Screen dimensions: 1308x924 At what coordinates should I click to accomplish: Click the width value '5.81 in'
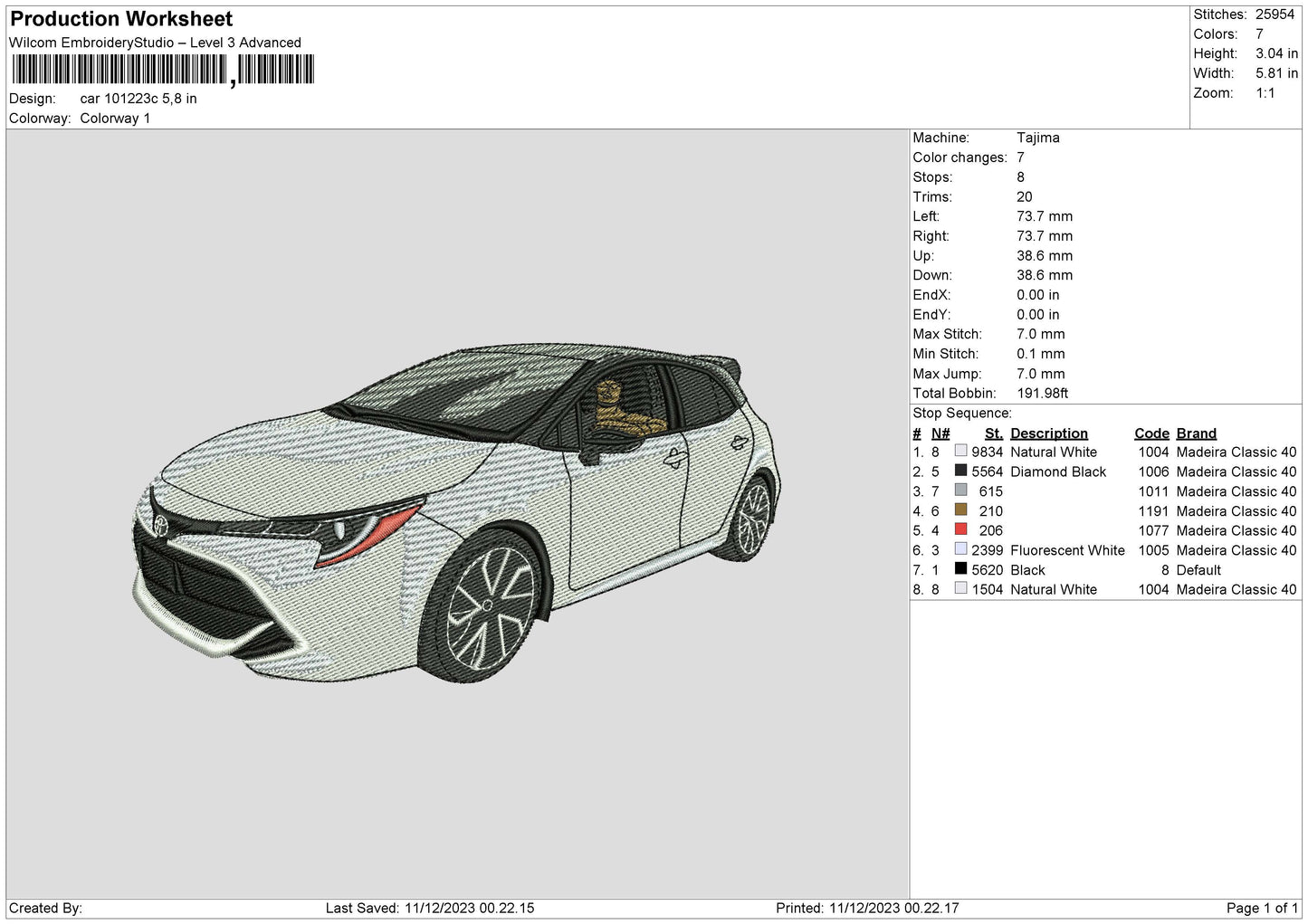click(x=1276, y=73)
